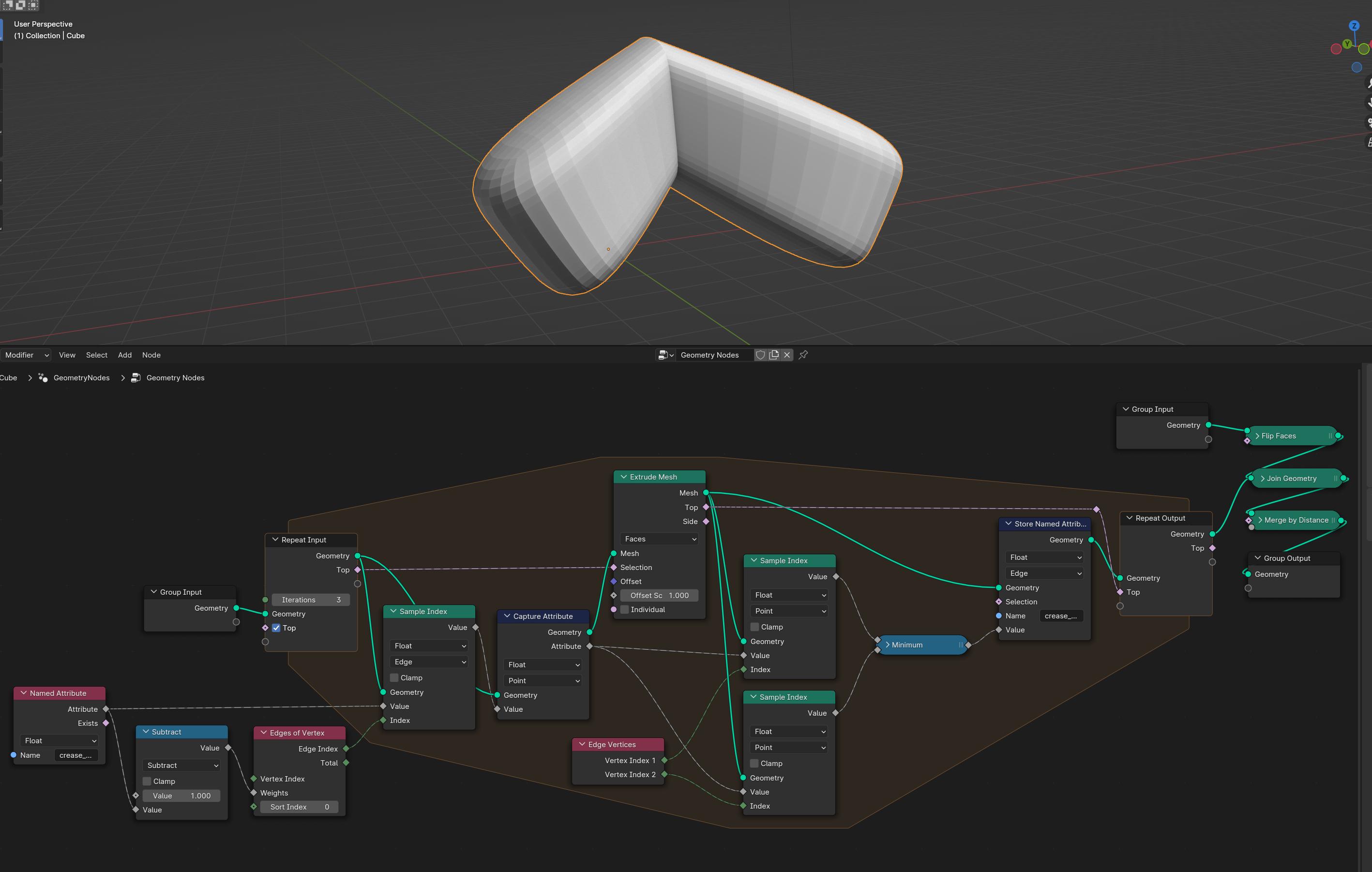Click the Iterations value field
The width and height of the screenshot is (1372, 872).
[311, 600]
